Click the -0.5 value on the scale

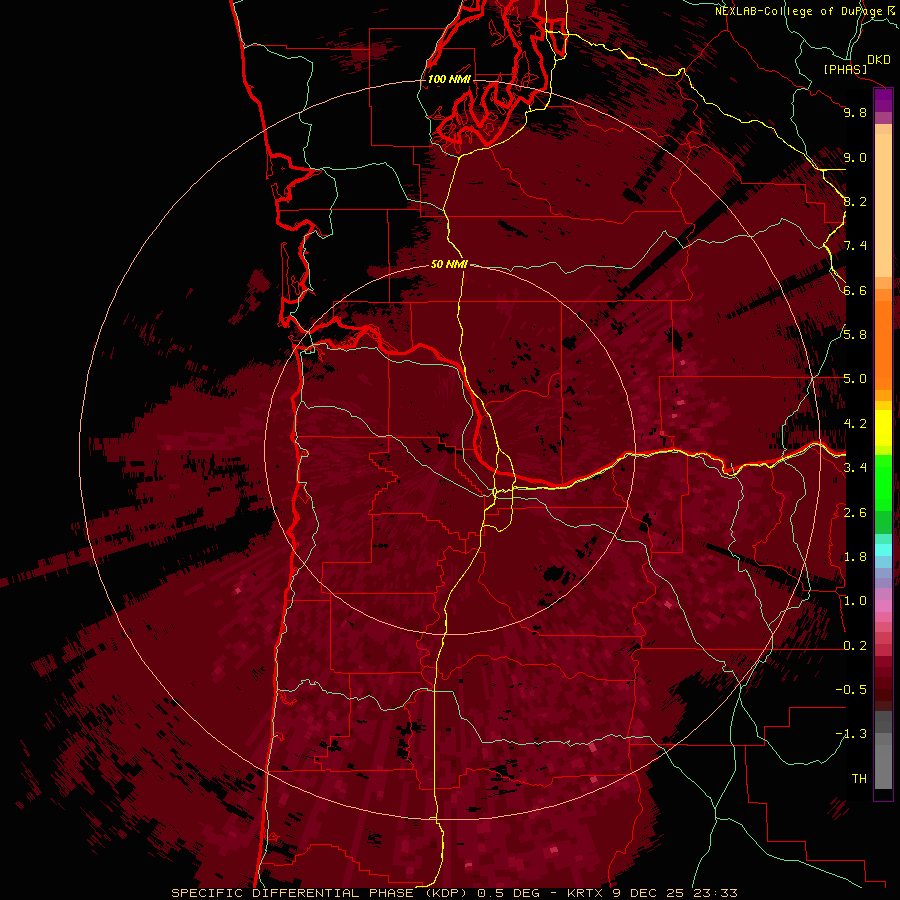851,689
